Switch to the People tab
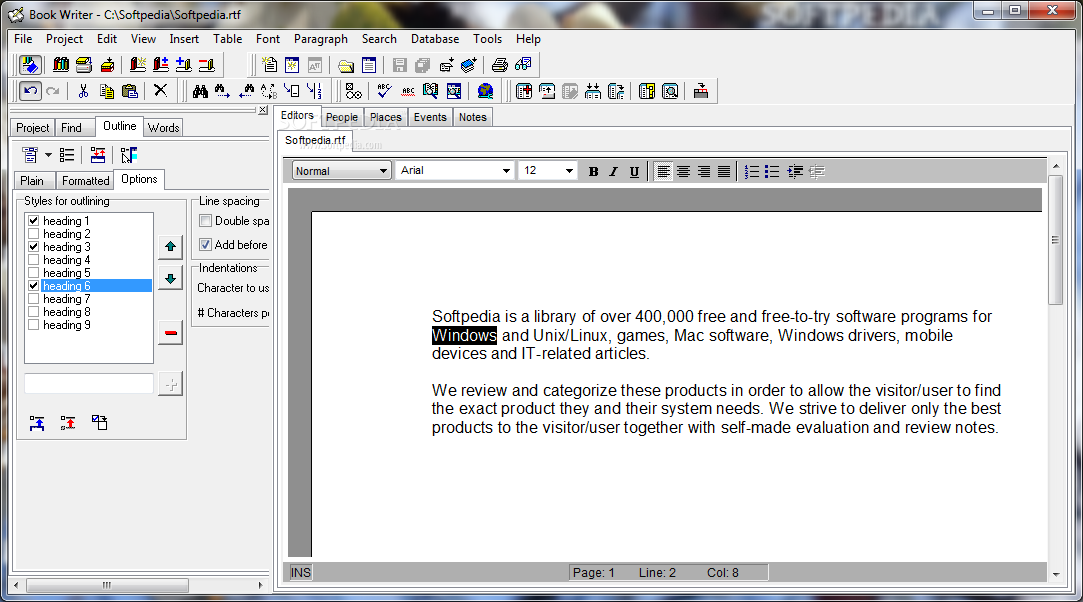The image size is (1083, 602). [342, 117]
